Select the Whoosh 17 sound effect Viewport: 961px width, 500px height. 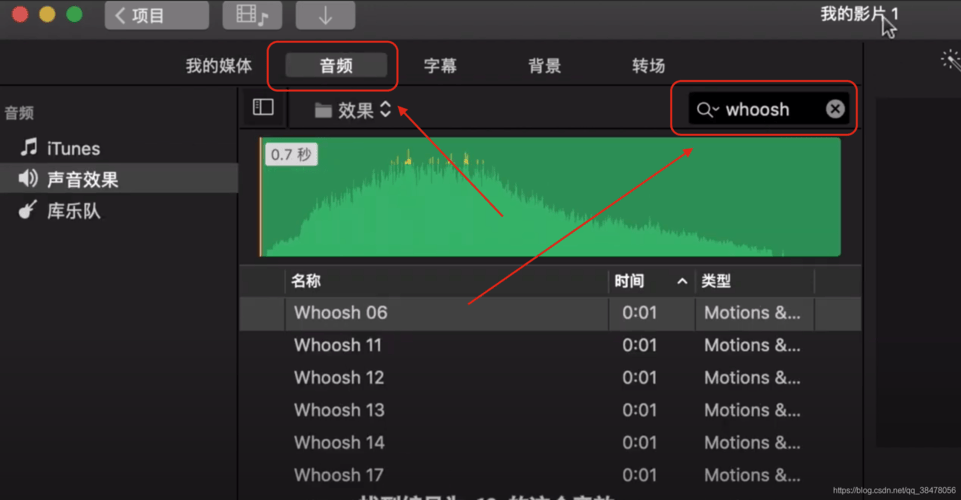550,475
